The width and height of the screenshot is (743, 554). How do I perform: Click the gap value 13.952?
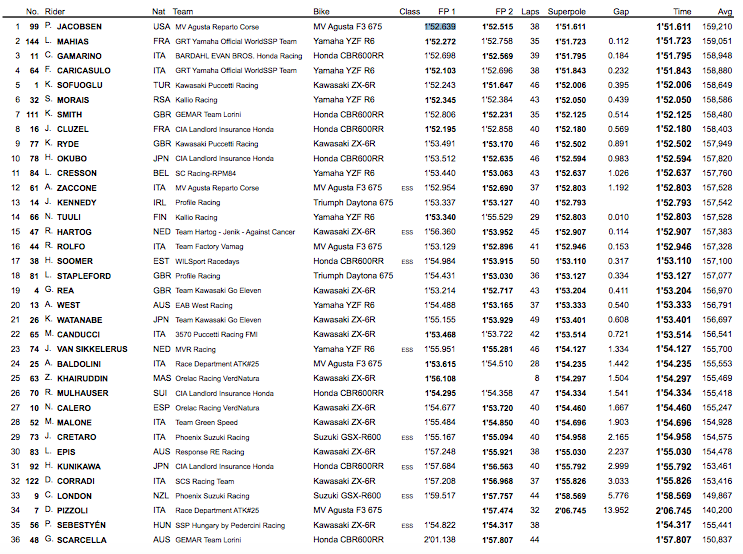tap(616, 510)
